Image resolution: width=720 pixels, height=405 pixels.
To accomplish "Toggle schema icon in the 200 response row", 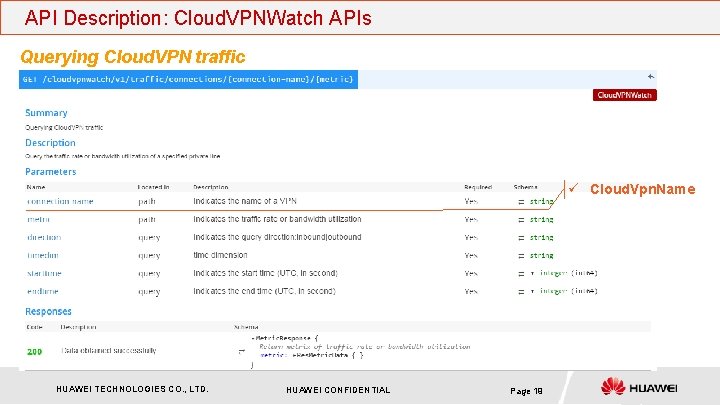I will (x=242, y=351).
